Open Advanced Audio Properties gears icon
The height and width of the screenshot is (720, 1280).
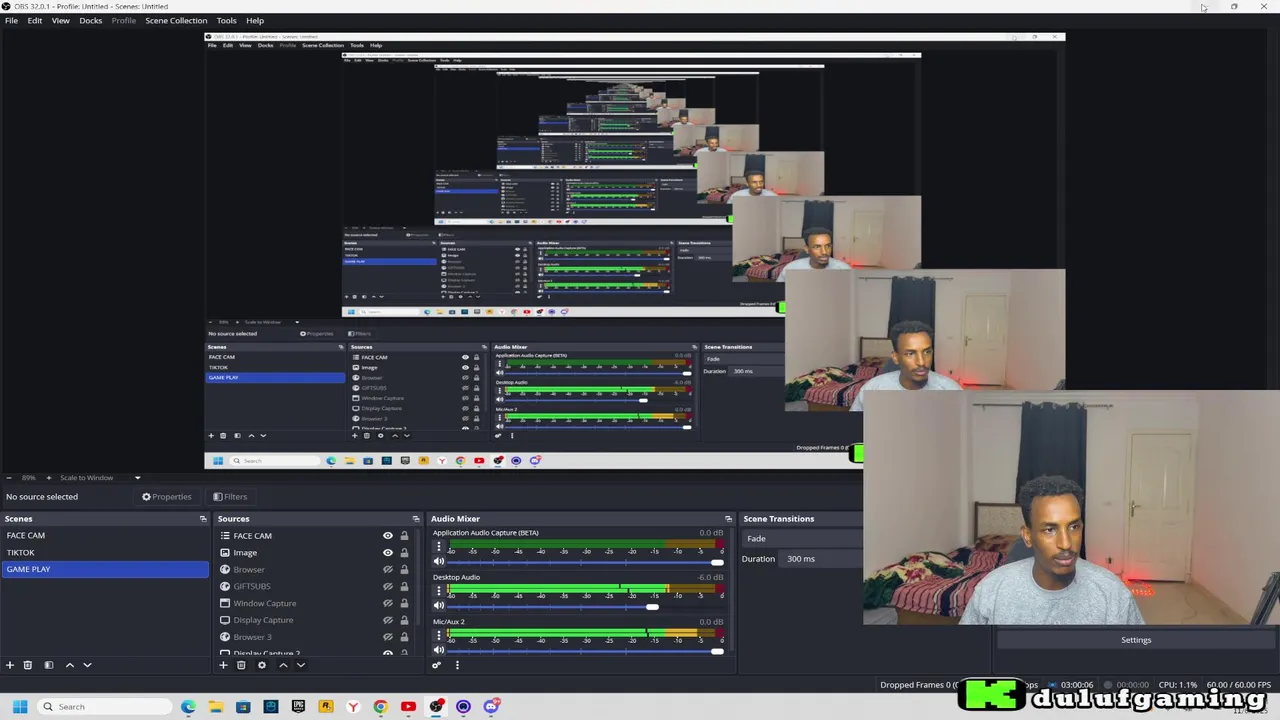437,665
